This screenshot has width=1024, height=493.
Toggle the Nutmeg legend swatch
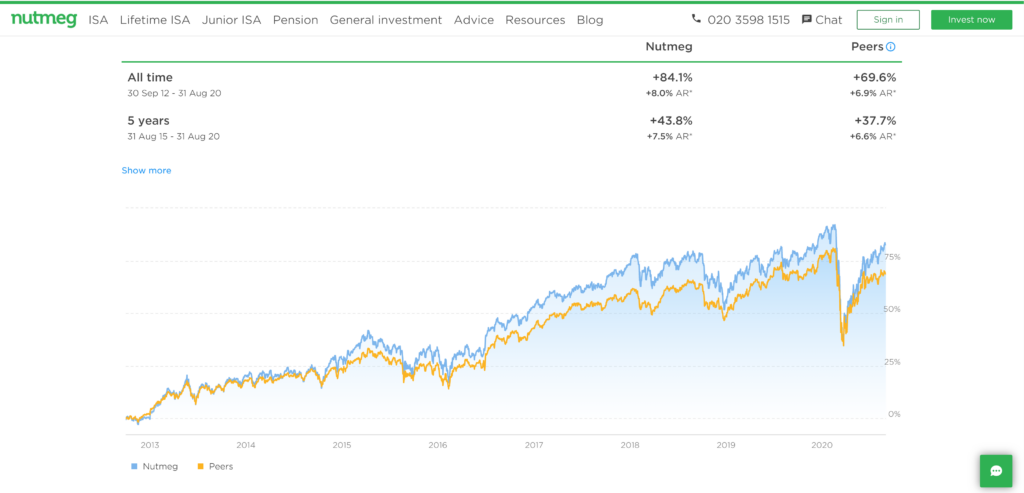134,466
